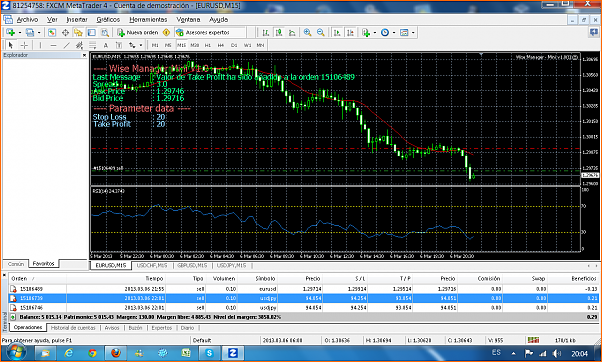
Task: Open the Gráficos menu
Action: pos(108,20)
